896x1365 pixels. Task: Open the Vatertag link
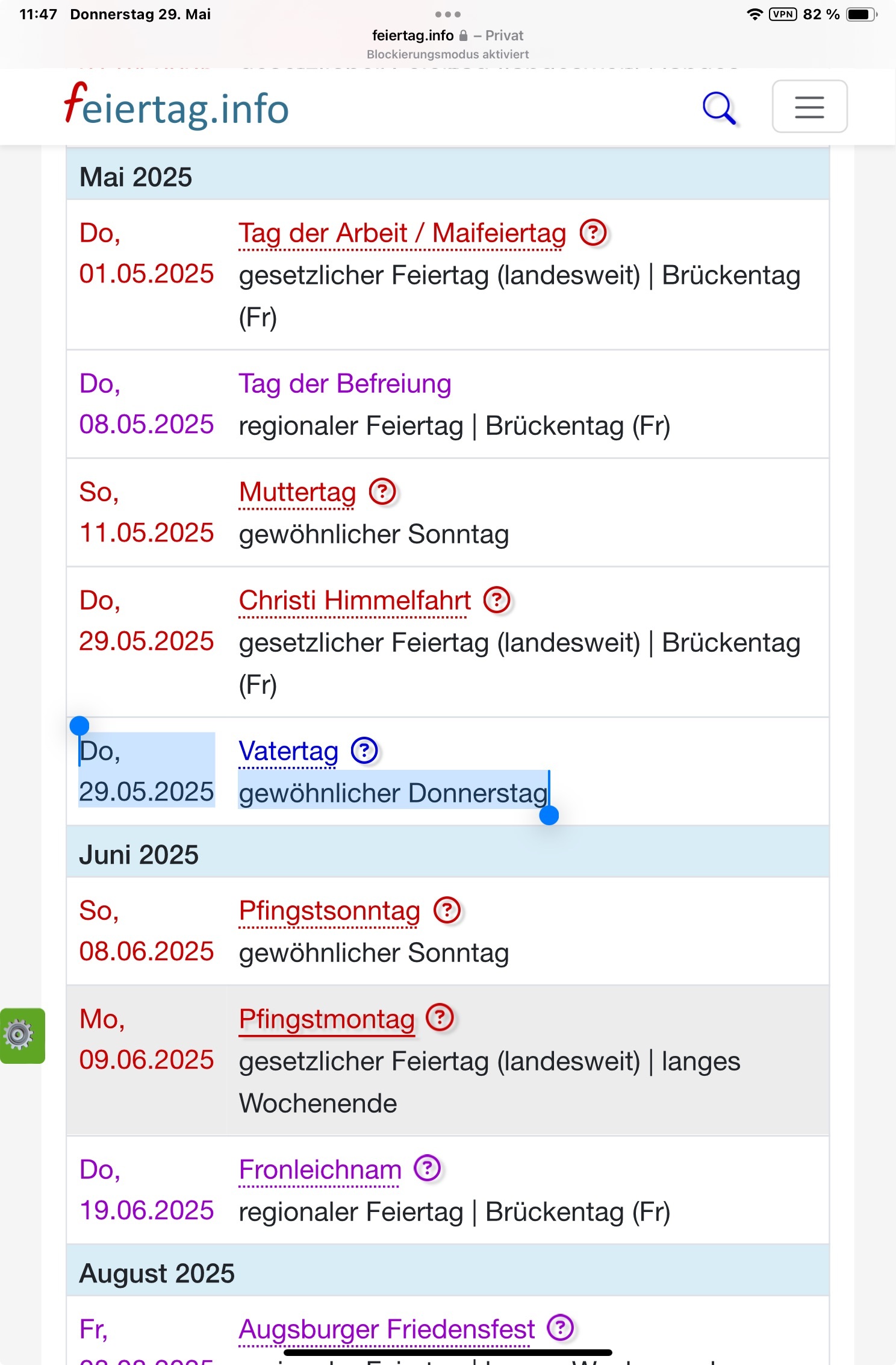click(x=288, y=751)
